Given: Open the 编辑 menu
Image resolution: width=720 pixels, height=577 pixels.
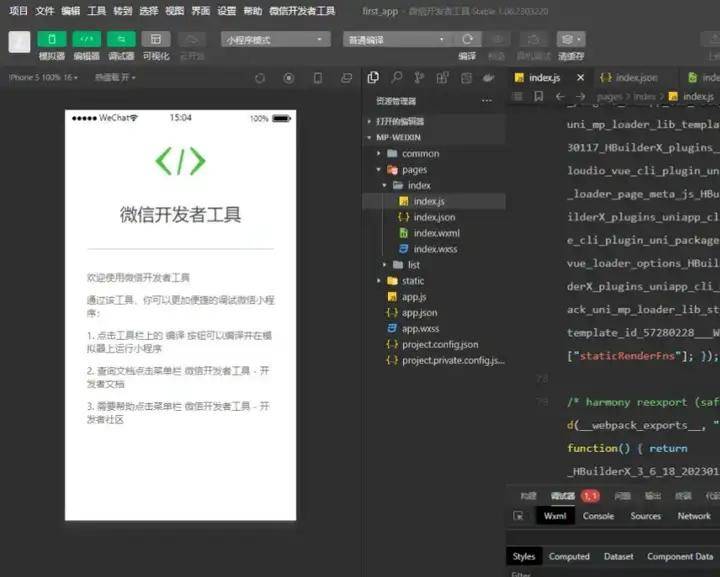Looking at the screenshot, I should pyautogui.click(x=71, y=11).
